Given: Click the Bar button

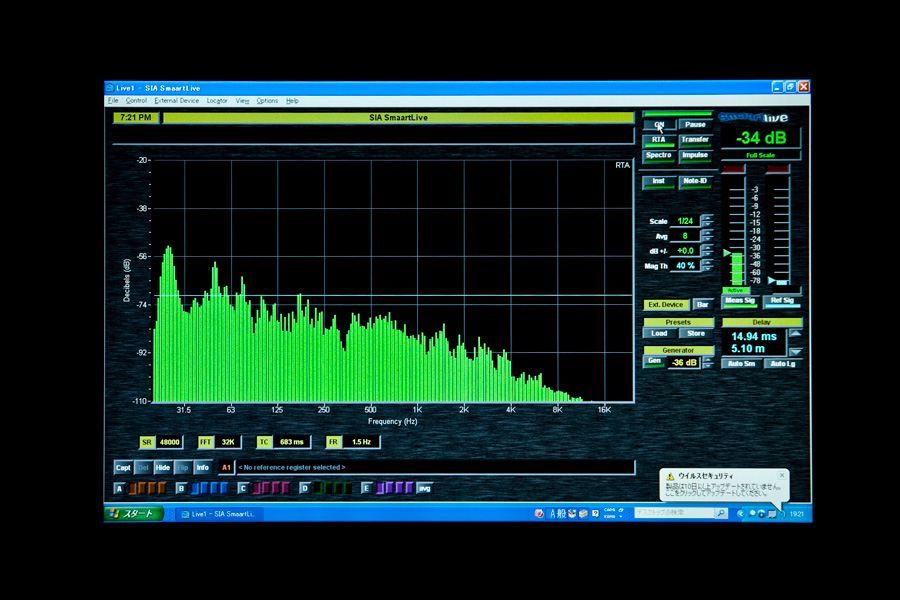Looking at the screenshot, I should click(703, 305).
